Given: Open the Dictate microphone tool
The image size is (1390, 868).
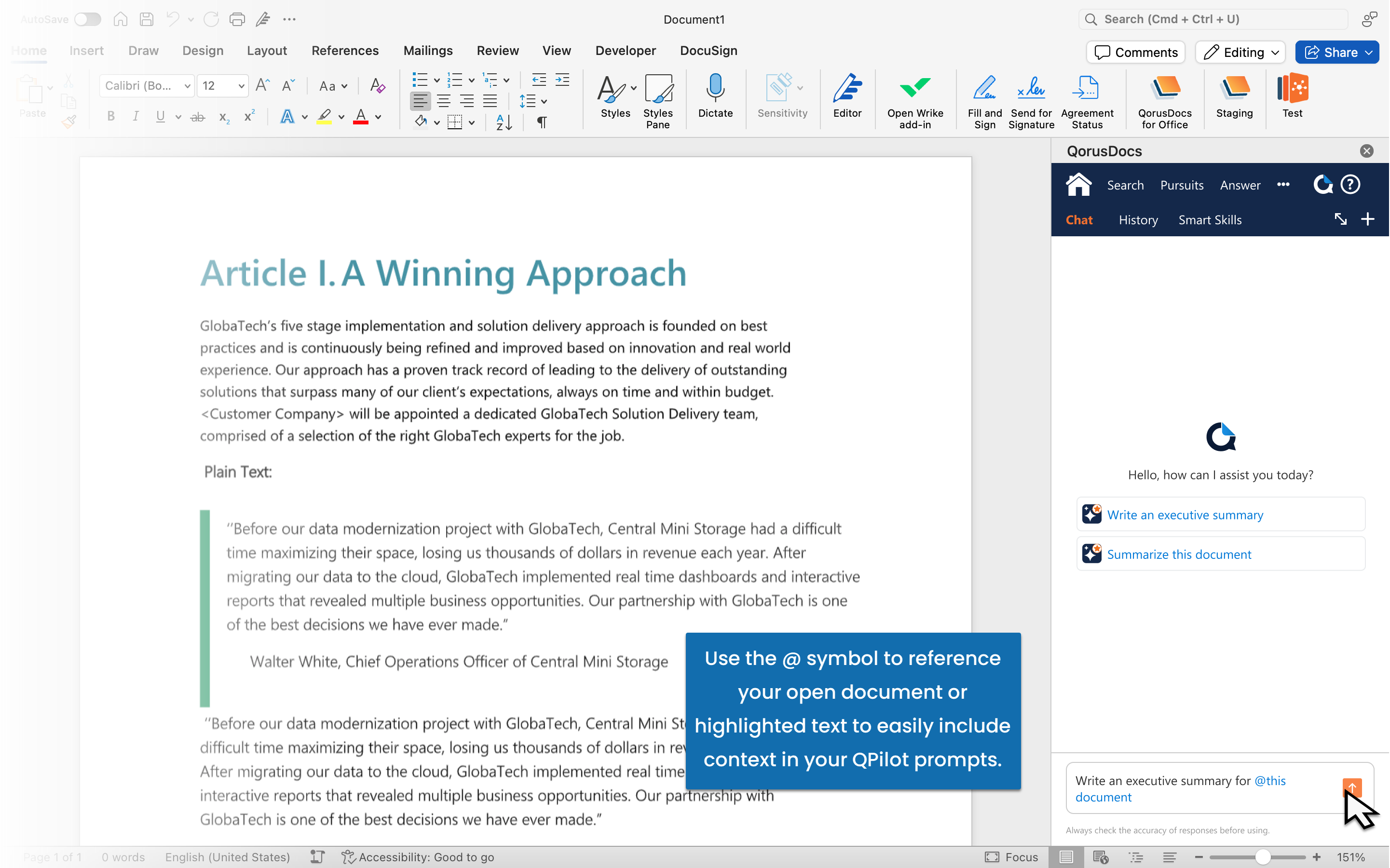Looking at the screenshot, I should coord(715,96).
